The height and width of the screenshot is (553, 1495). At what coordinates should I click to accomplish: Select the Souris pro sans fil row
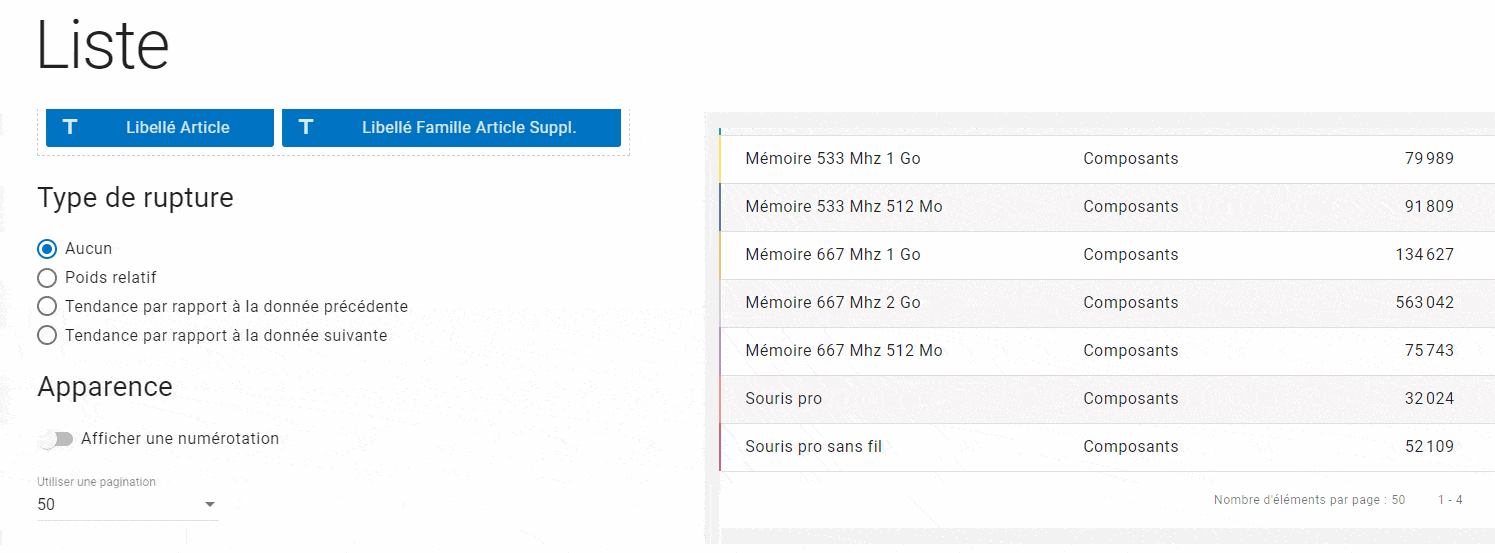click(x=813, y=447)
